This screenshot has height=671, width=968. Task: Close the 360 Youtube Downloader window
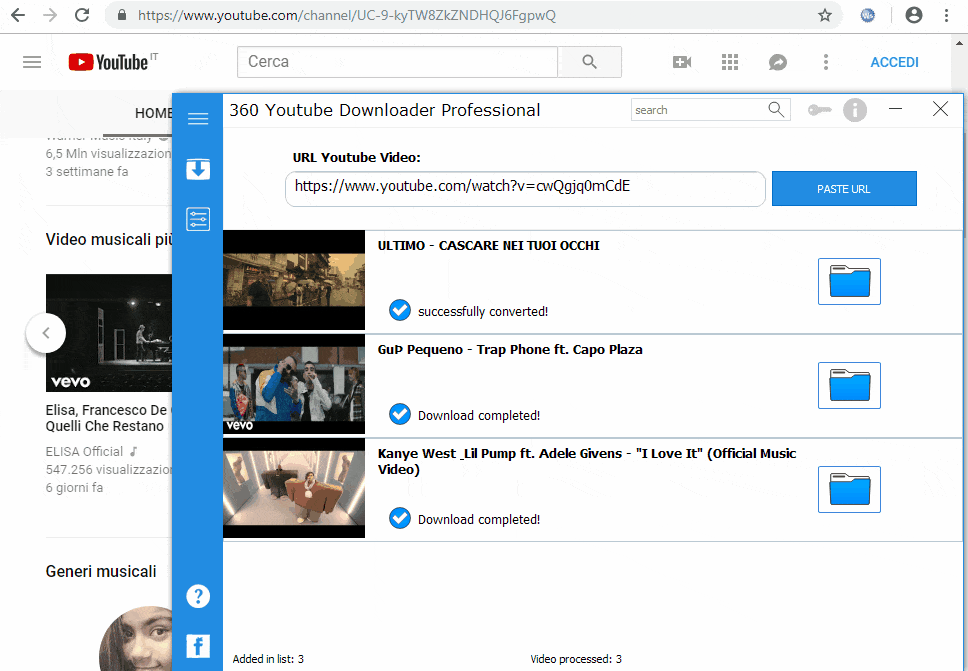pos(940,109)
